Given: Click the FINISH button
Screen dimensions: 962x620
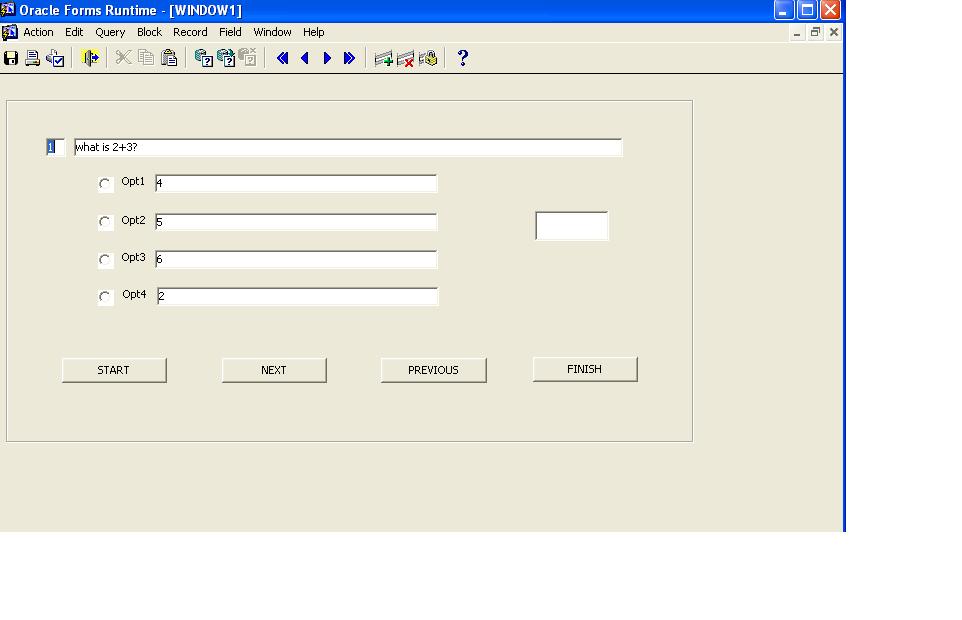Looking at the screenshot, I should (585, 369).
